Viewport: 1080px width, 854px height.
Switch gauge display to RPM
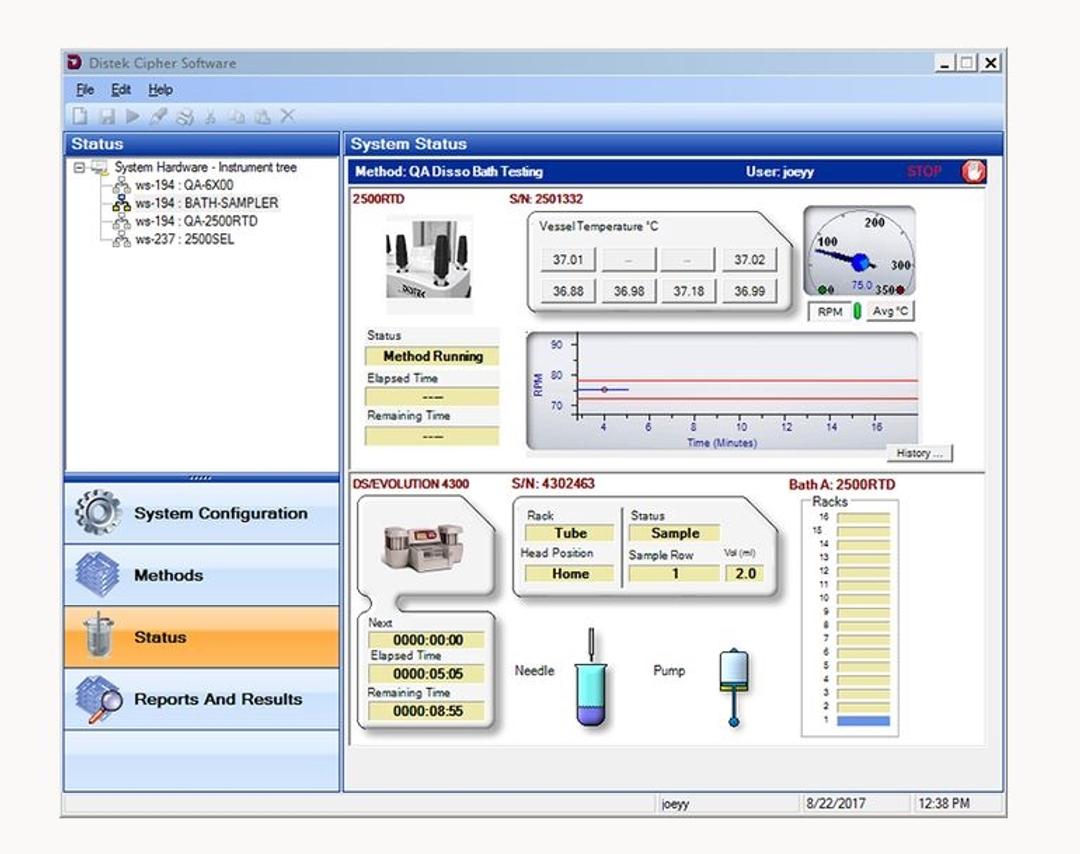point(830,311)
